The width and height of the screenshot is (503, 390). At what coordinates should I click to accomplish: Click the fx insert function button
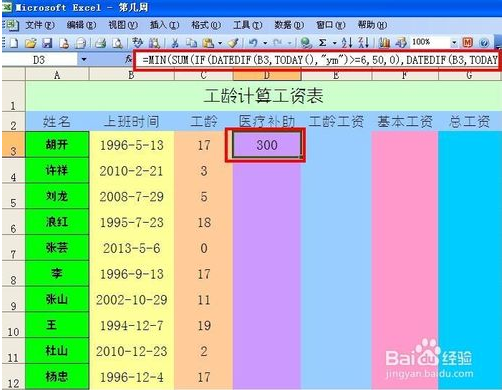[129, 60]
